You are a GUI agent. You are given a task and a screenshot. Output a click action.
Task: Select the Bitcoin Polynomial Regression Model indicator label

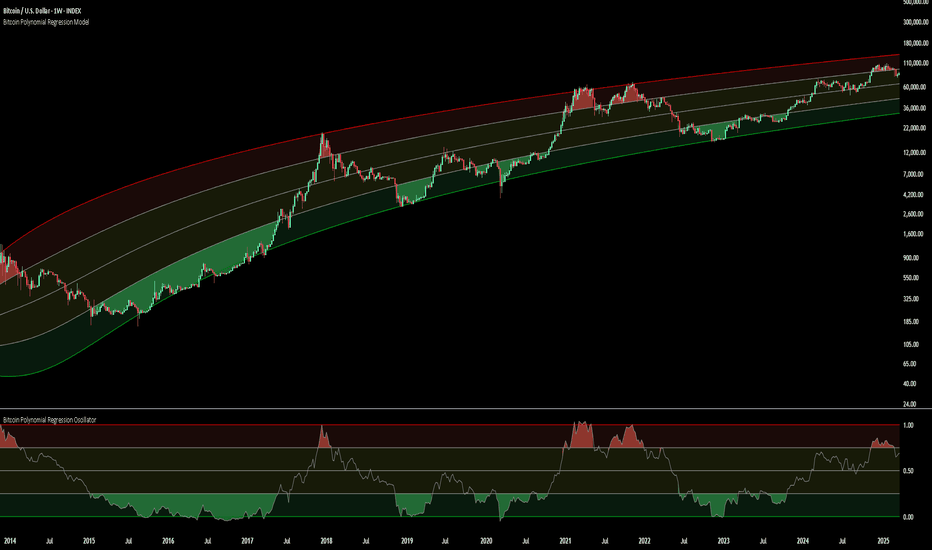click(x=46, y=22)
